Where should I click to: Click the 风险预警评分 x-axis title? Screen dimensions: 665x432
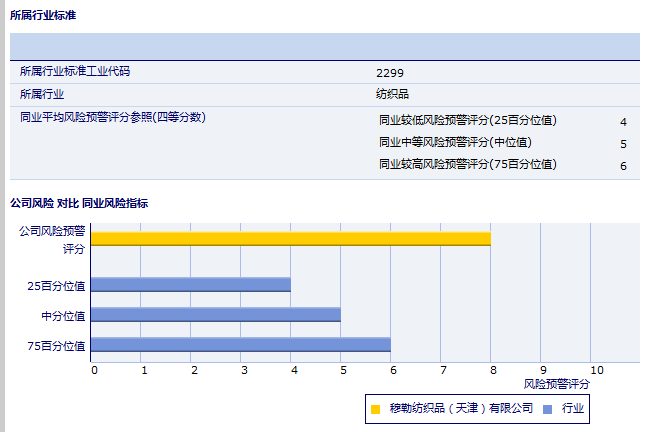click(556, 383)
